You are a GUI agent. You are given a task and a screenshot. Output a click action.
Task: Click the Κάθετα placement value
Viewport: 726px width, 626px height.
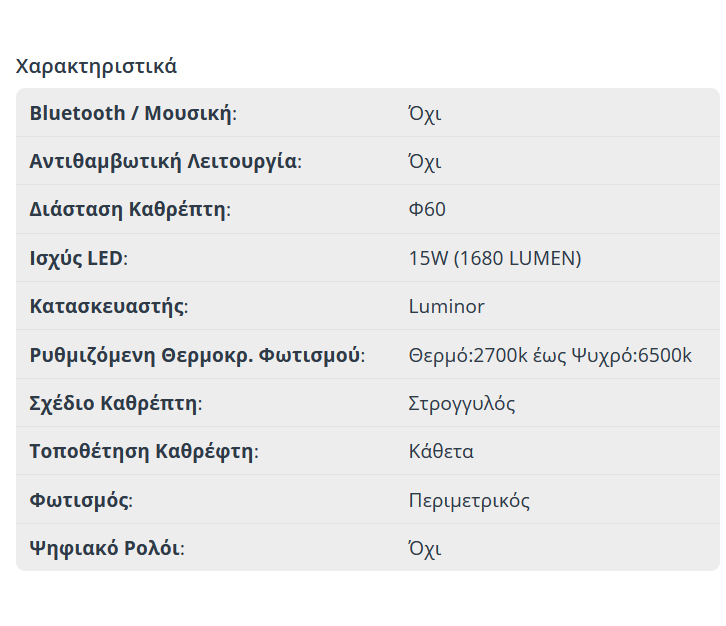tap(441, 451)
